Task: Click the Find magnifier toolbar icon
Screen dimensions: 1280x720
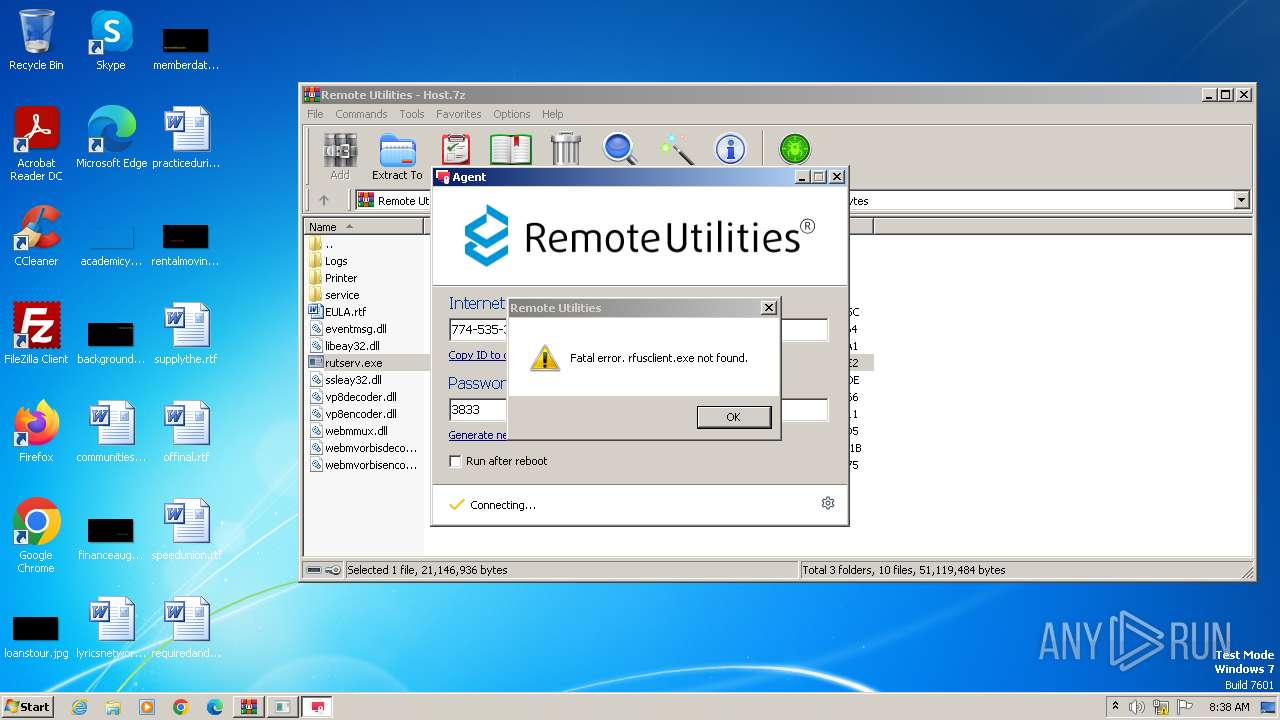Action: (x=620, y=150)
